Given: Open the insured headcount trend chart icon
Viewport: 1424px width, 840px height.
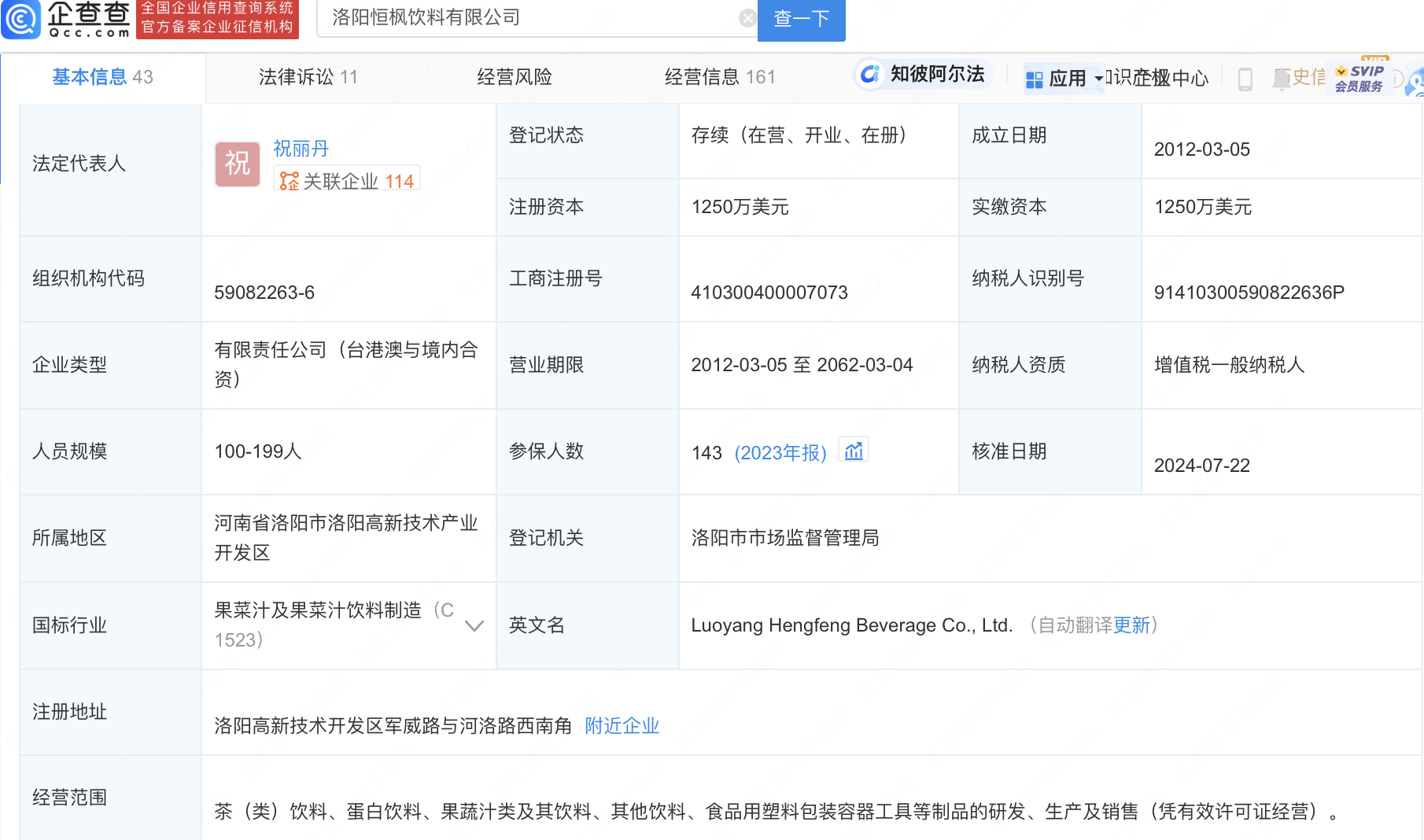Looking at the screenshot, I should point(854,451).
